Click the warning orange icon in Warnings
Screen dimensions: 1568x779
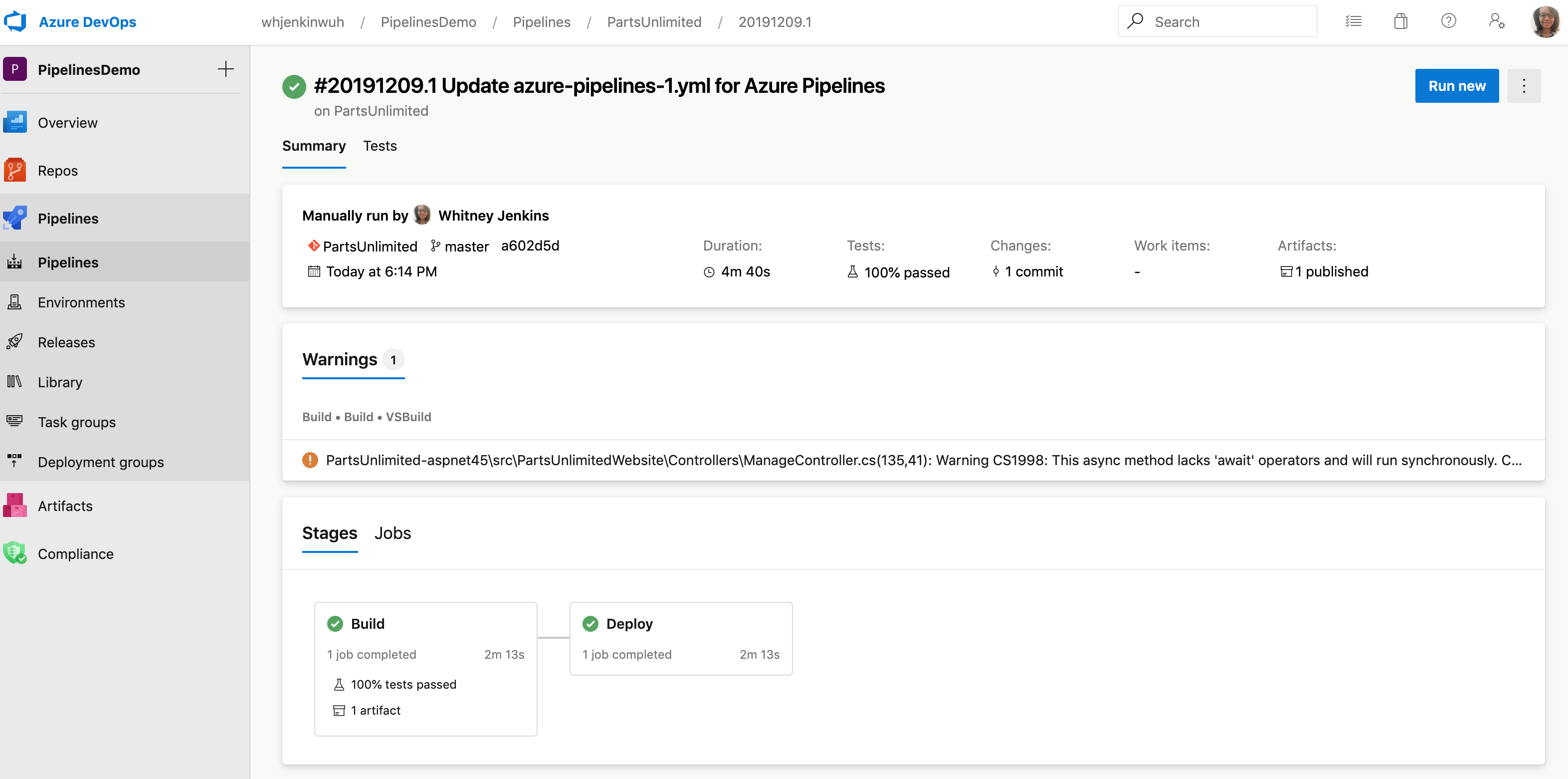tap(308, 460)
